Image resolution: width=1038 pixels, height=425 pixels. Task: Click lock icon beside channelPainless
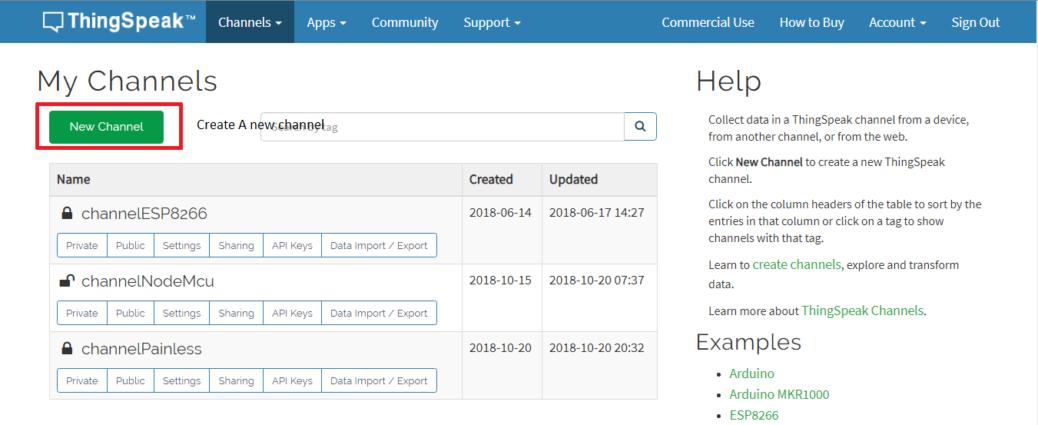coord(67,349)
